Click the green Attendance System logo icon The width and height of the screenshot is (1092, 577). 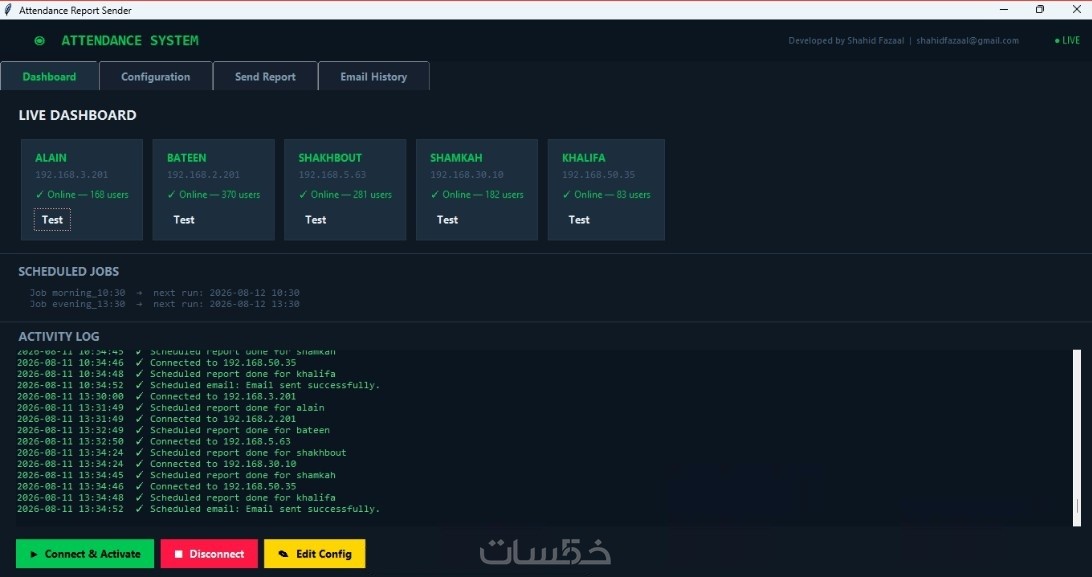click(x=40, y=41)
